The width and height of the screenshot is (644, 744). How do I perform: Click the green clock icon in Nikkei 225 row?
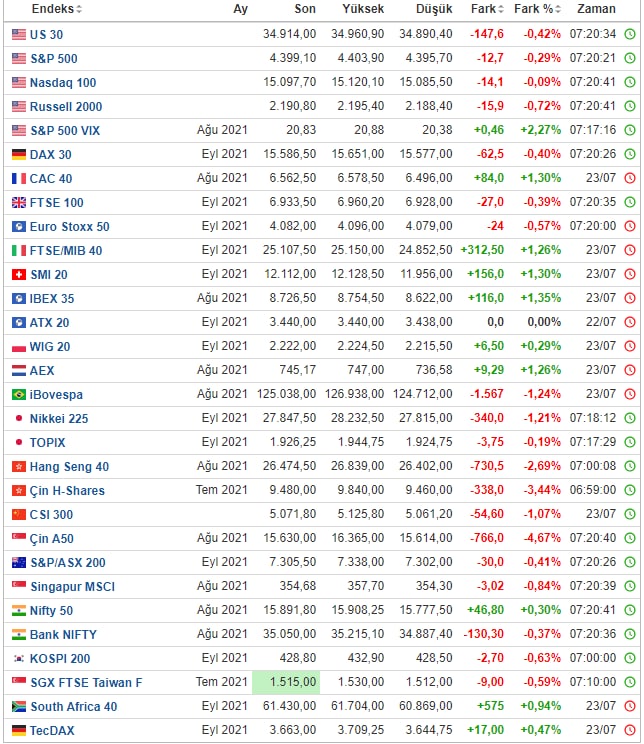tap(630, 418)
